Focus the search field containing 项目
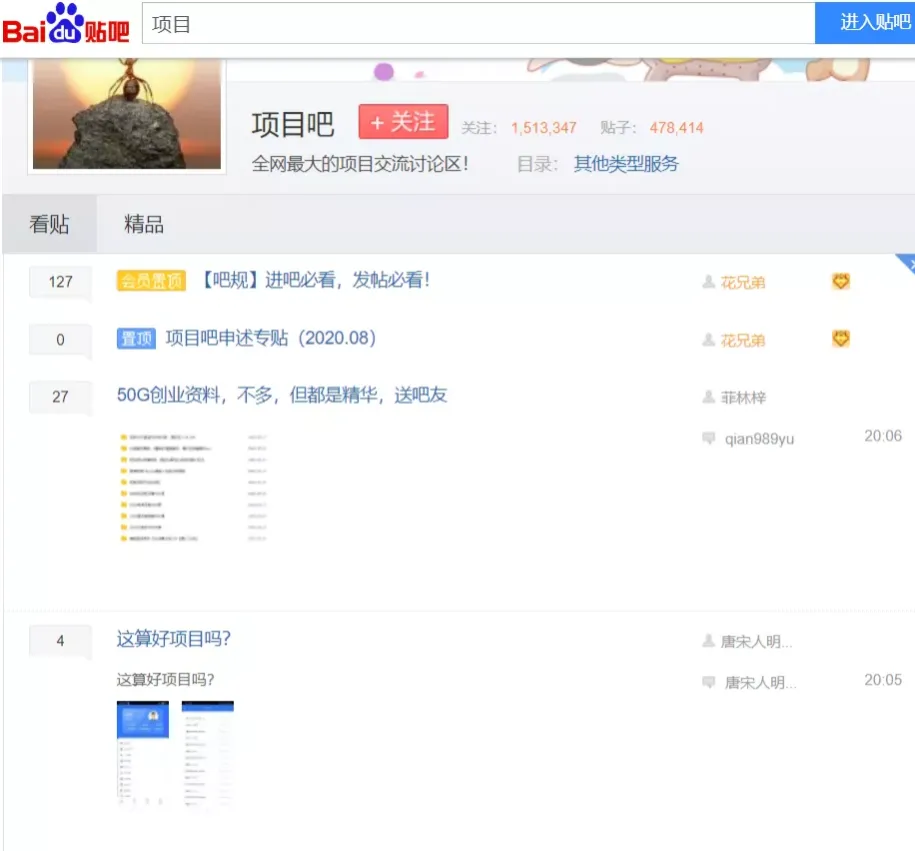This screenshot has width=915, height=851. click(x=478, y=23)
